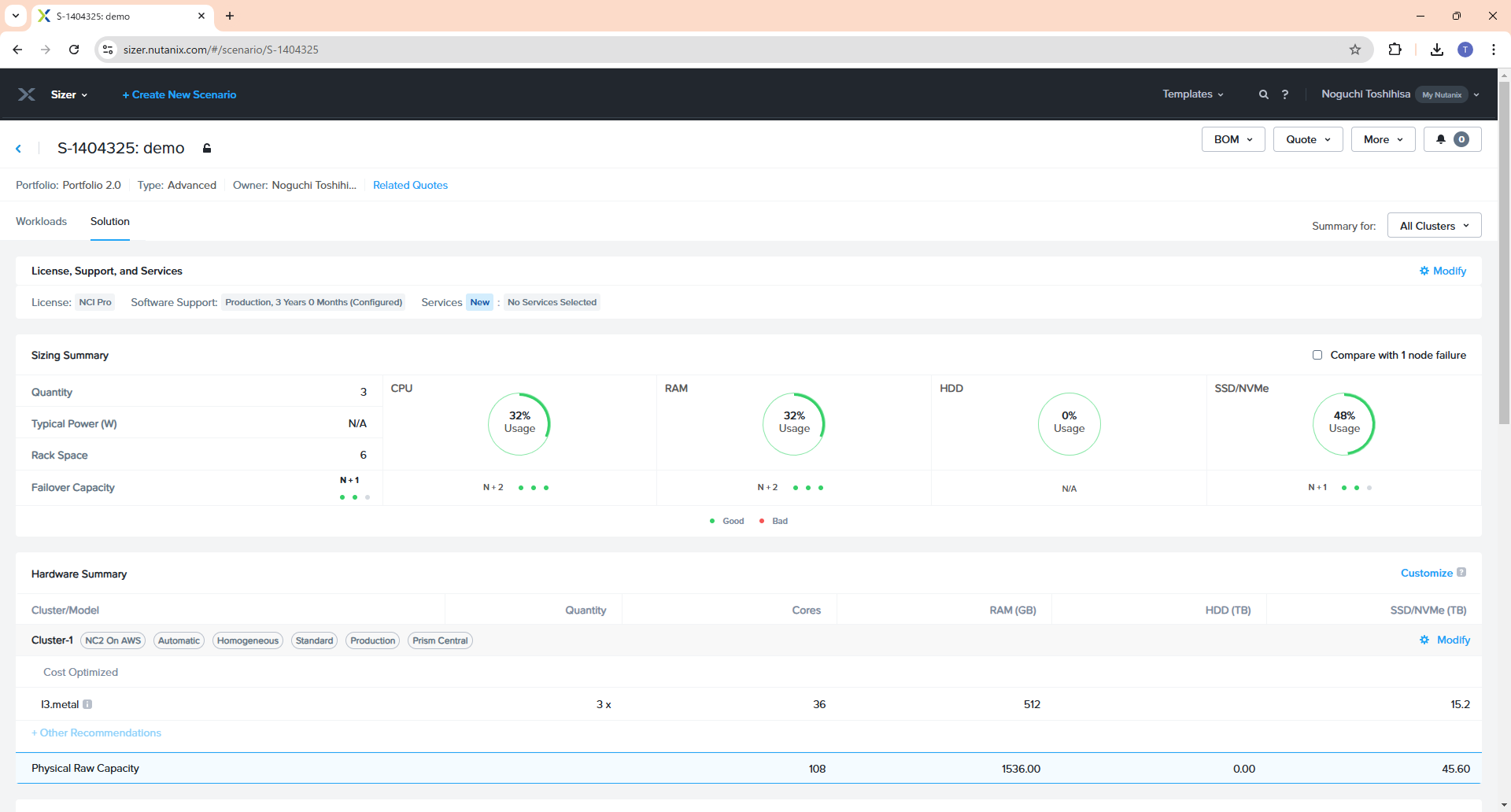Viewport: 1511px width, 812px height.
Task: Click the NCI Pro license tag
Action: click(x=95, y=302)
